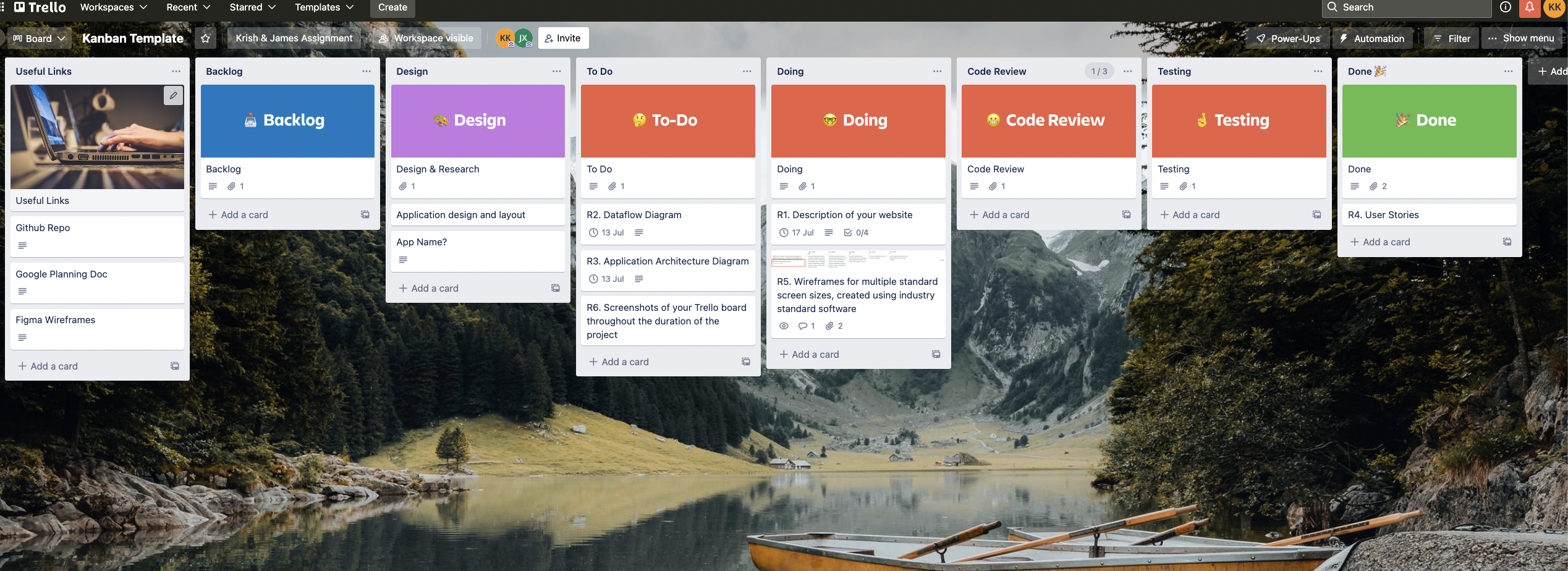Click the Search field
The width and height of the screenshot is (1568, 571).
pos(1407,7)
